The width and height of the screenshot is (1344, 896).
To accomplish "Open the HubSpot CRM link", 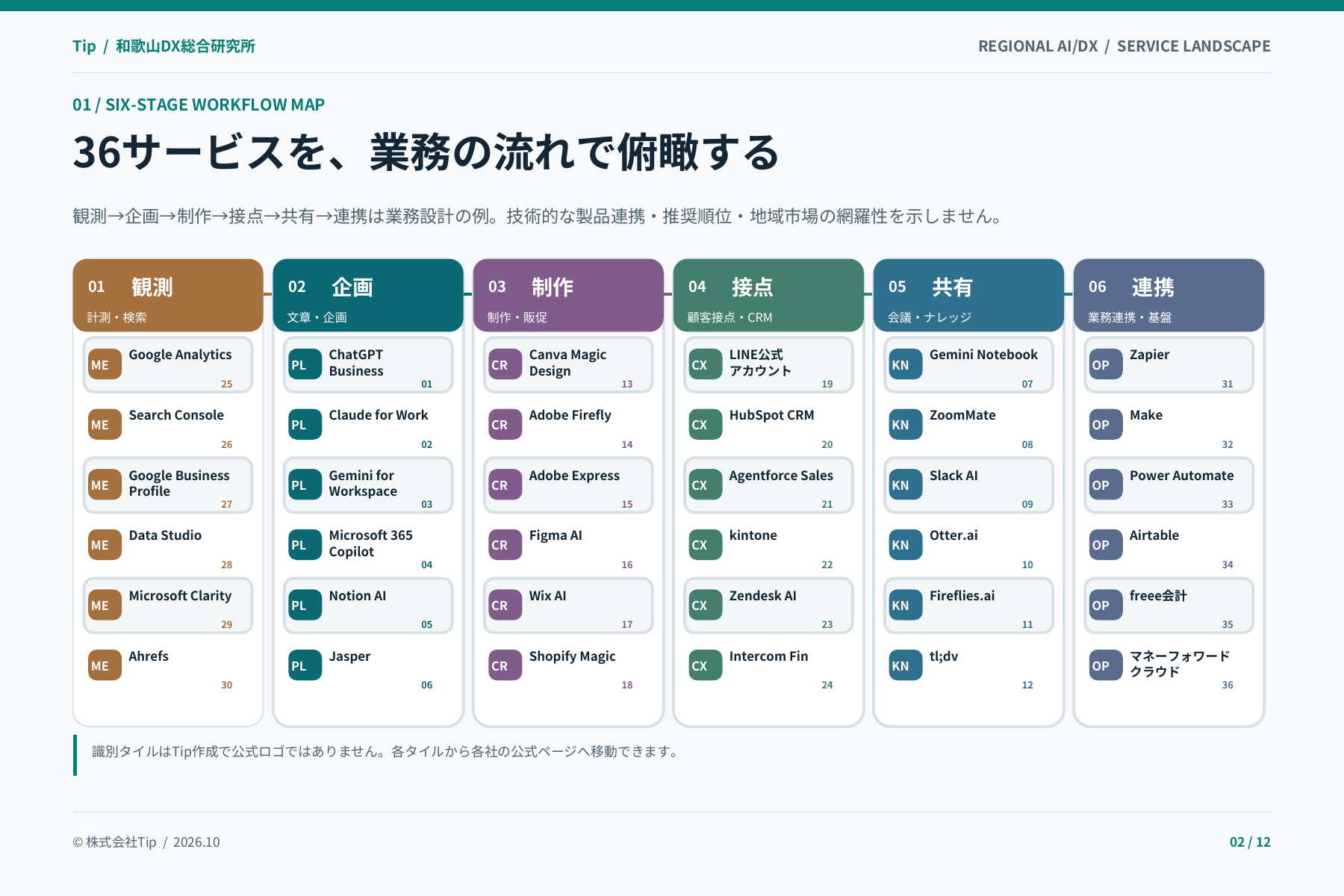I will [771, 415].
